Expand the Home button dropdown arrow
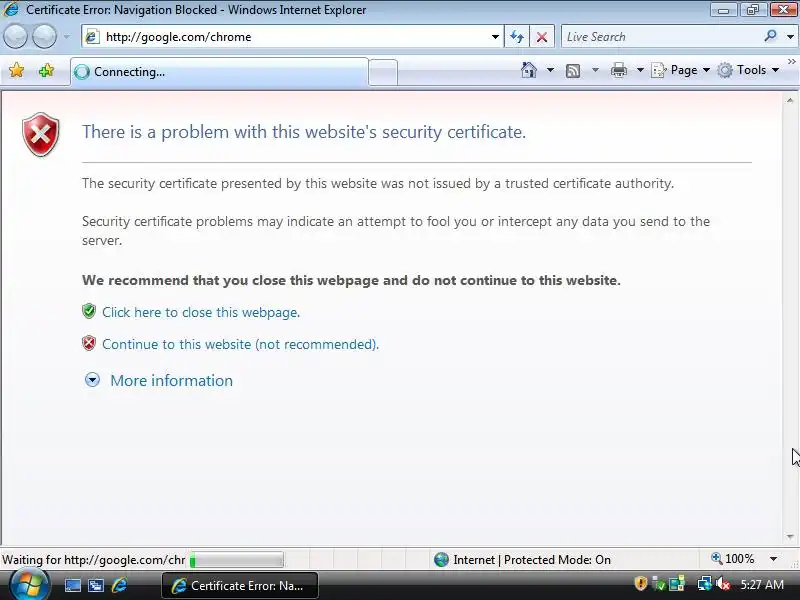Screen dimensions: 800x600 click(550, 70)
